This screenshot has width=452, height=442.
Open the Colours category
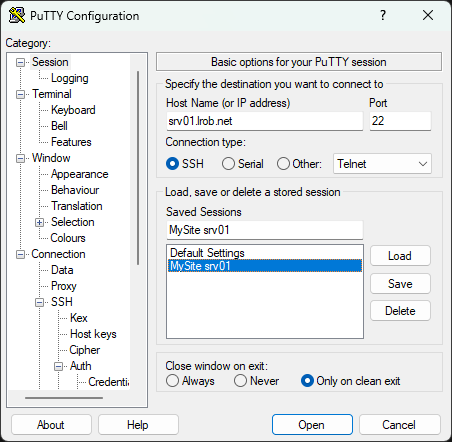coord(68,238)
